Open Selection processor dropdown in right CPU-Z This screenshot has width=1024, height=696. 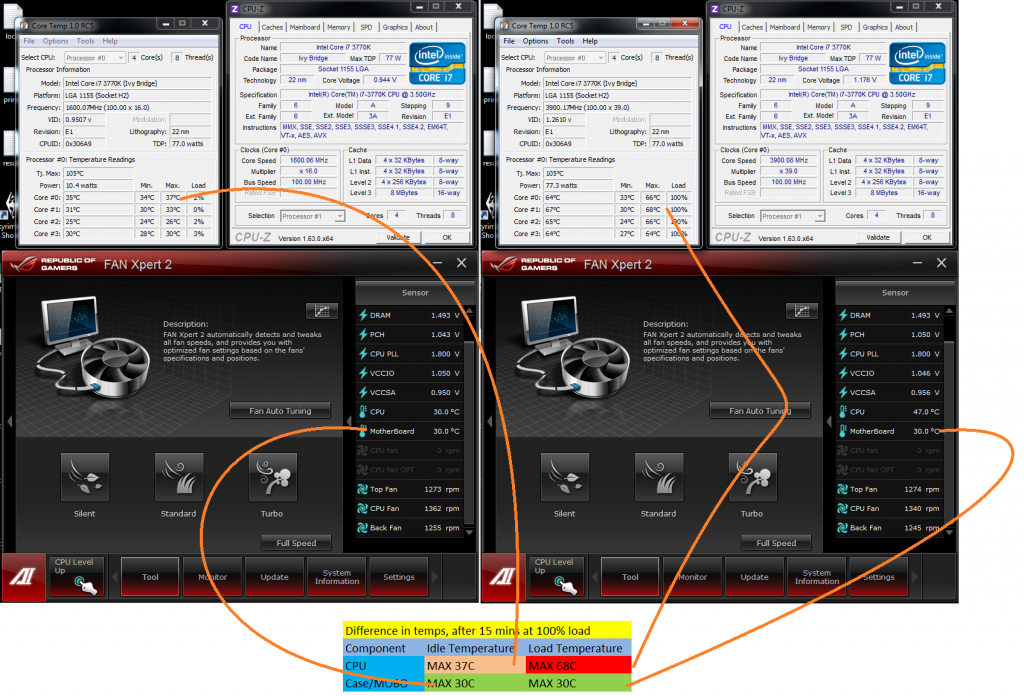coord(793,216)
